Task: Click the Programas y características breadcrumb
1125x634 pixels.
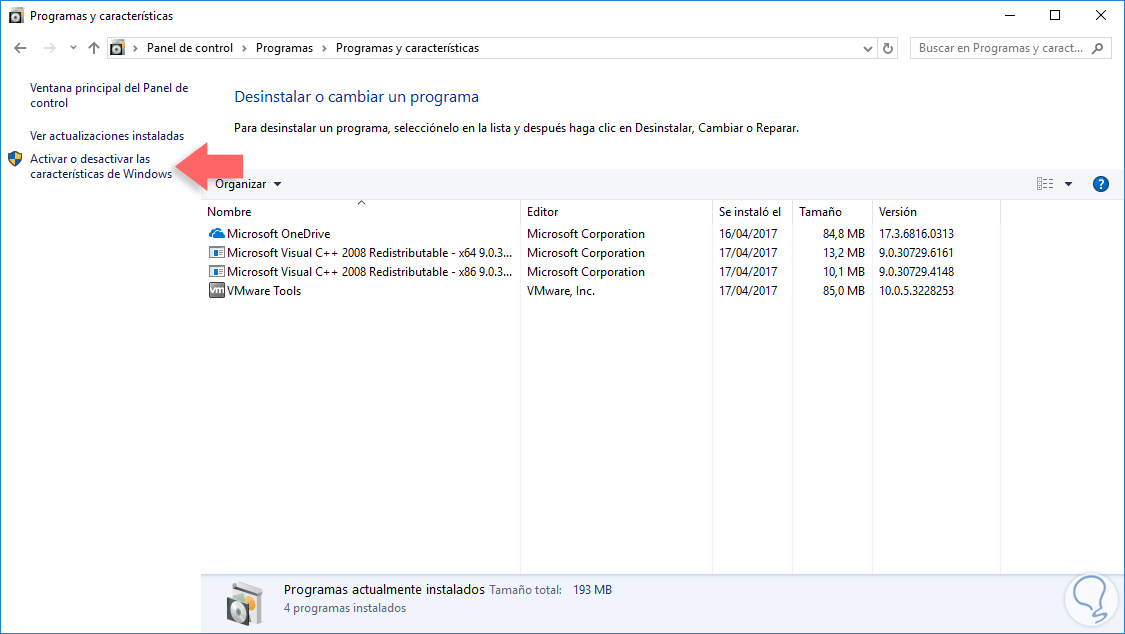Action: click(407, 48)
